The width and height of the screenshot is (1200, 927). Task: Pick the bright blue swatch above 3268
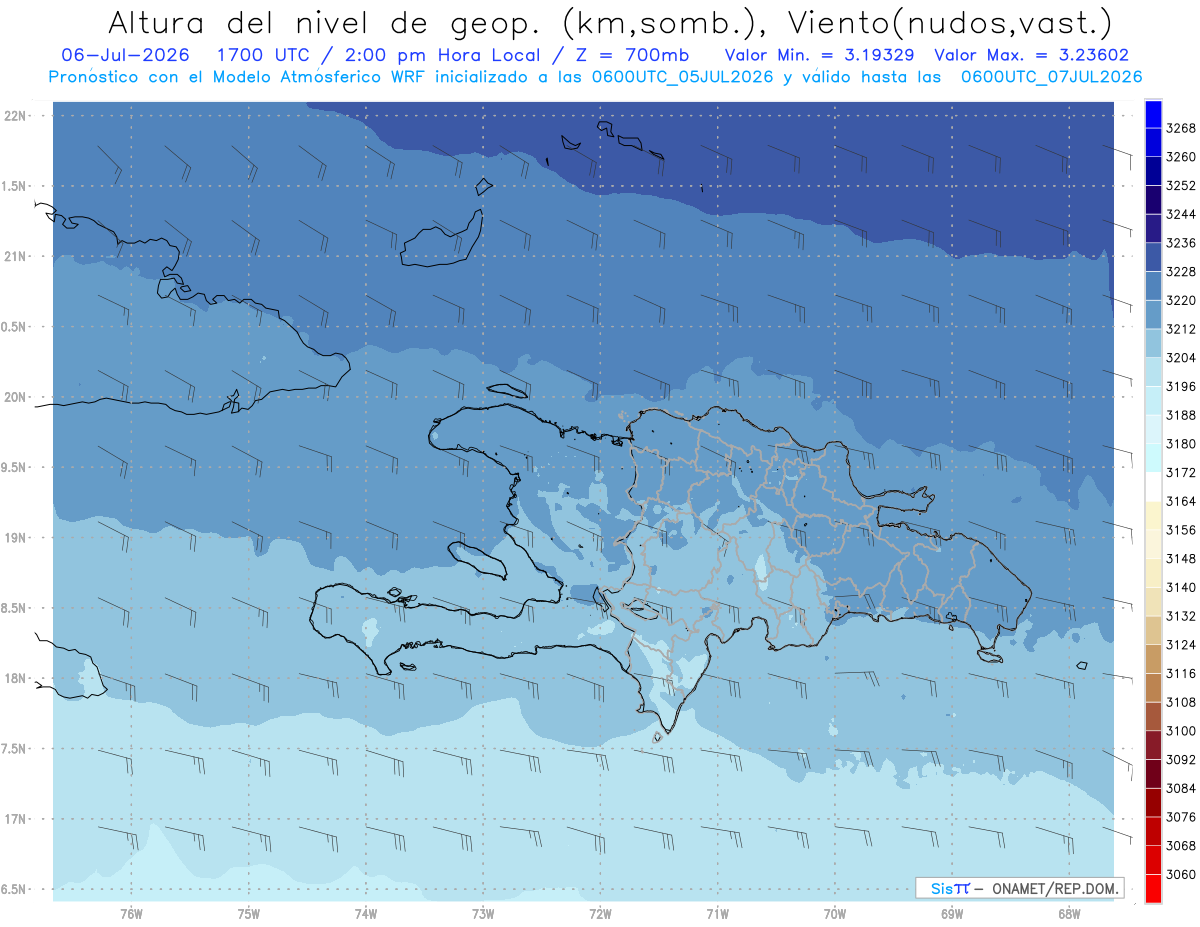click(x=1152, y=114)
